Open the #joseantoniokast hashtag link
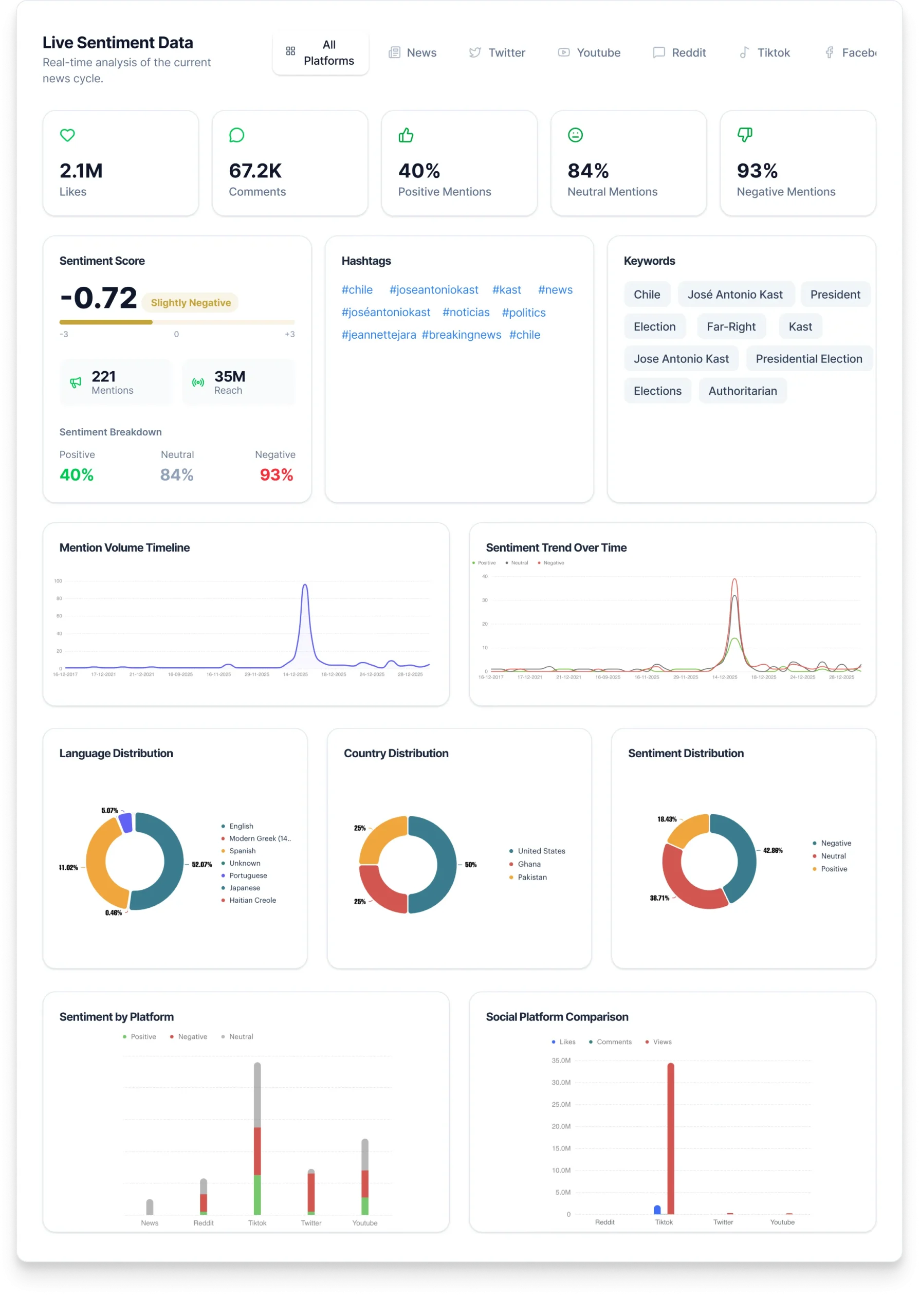Viewport: 919px width, 1316px height. pyautogui.click(x=434, y=290)
